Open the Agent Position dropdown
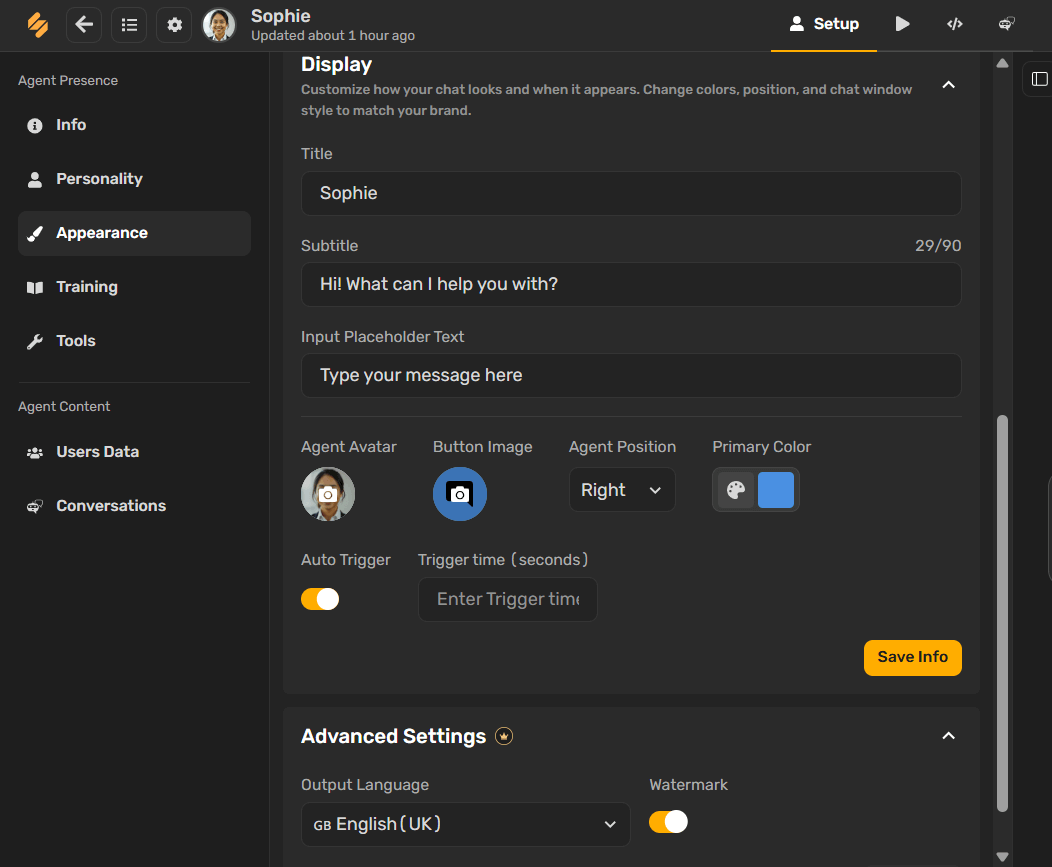Screen dimensions: 1052x867 click(622, 490)
